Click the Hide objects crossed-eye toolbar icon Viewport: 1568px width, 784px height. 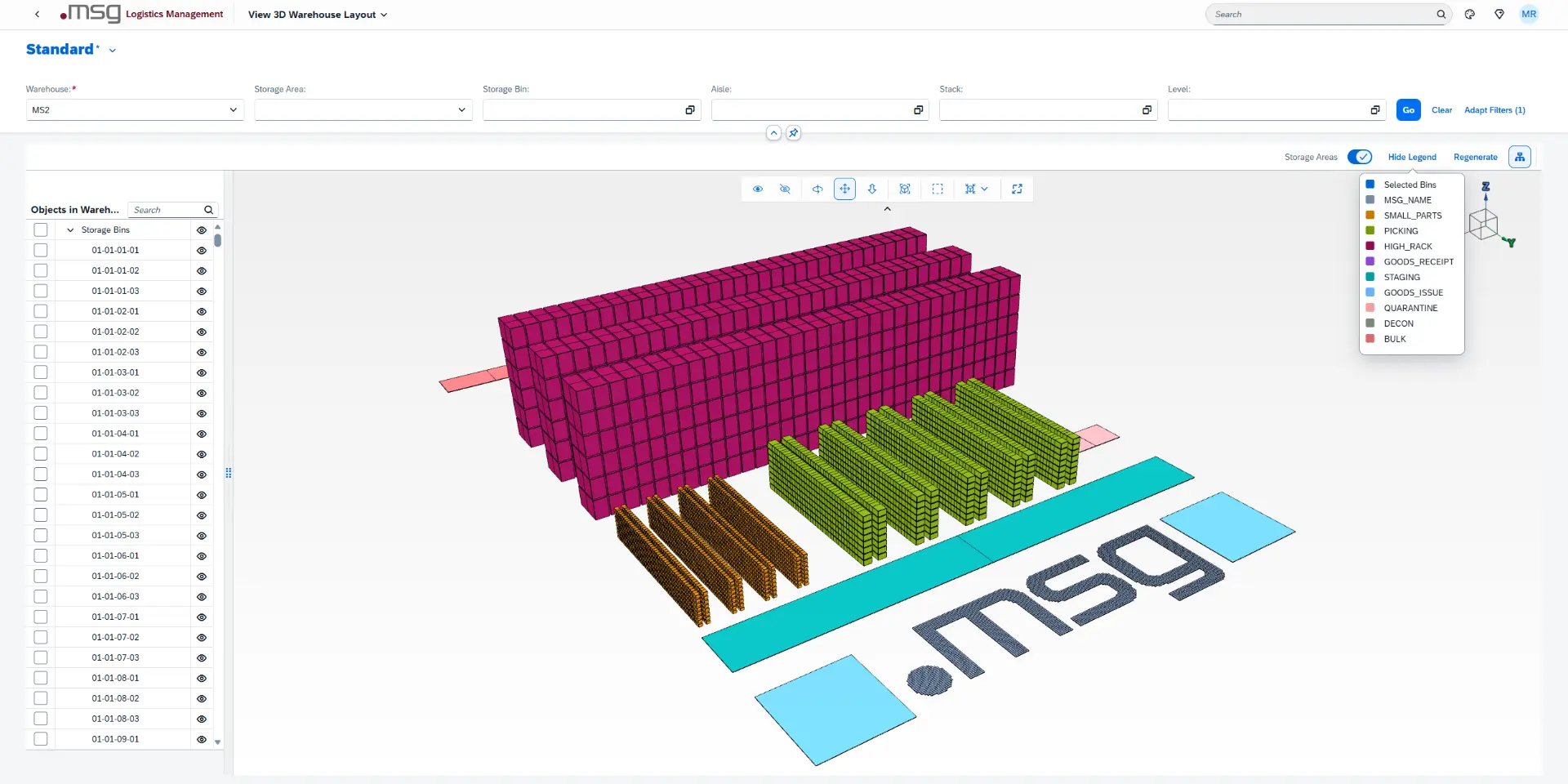pos(785,189)
